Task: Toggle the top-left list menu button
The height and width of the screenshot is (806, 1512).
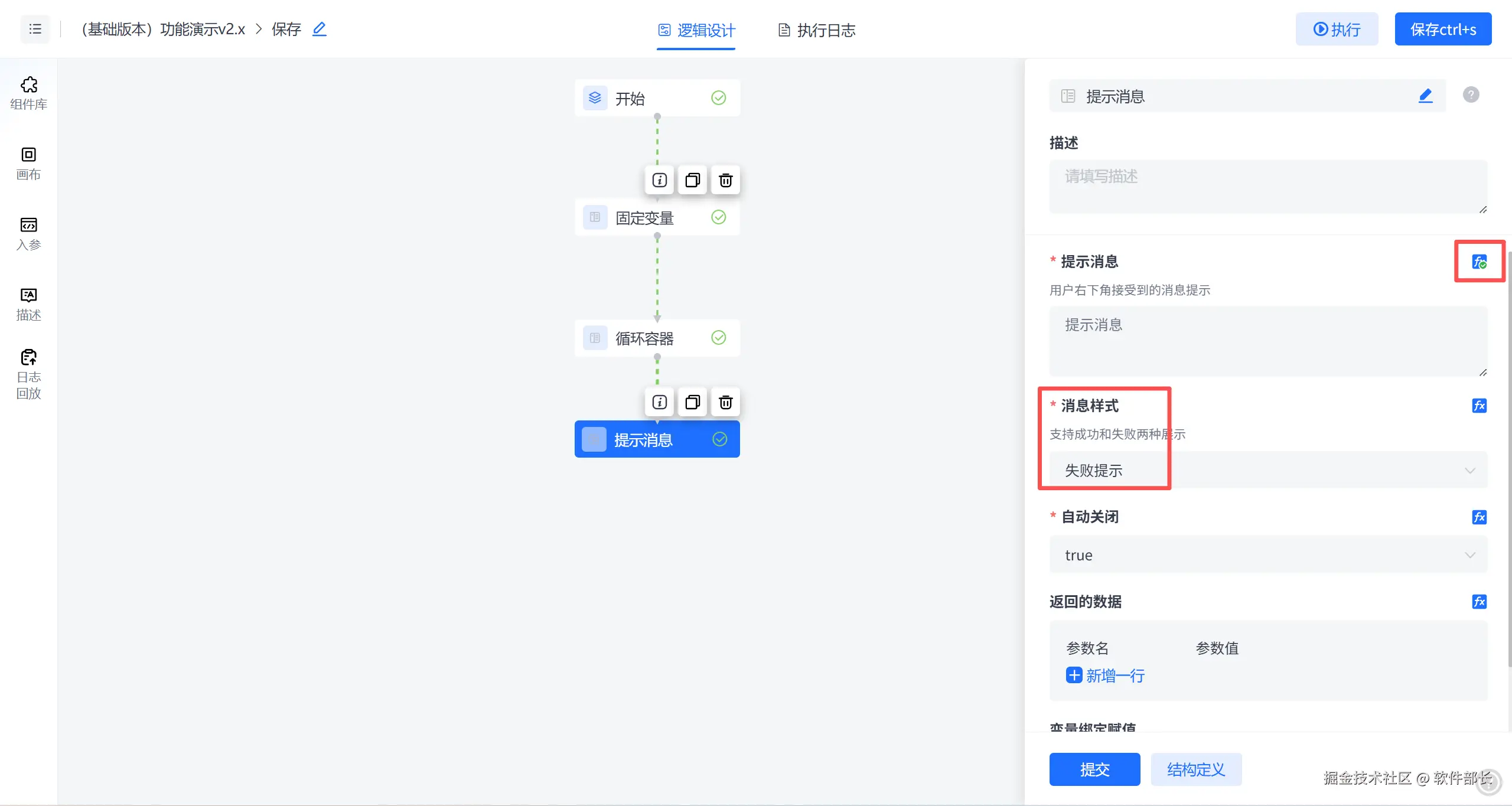Action: click(35, 29)
